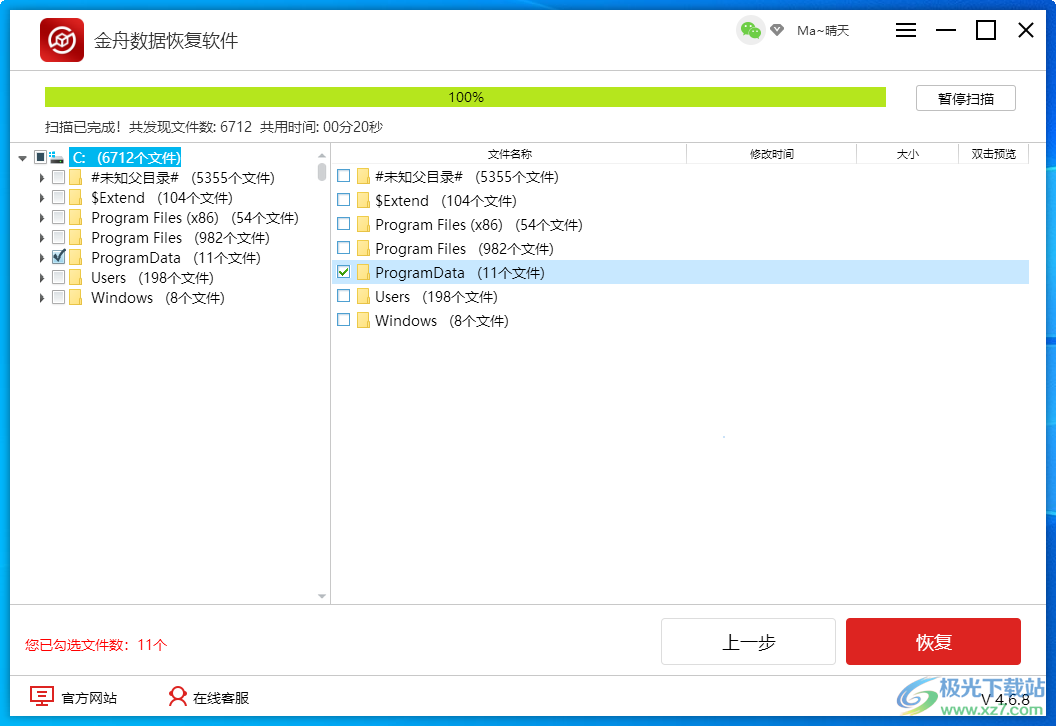Uncheck ProgramData checkbox in file list
1056x726 pixels.
tap(343, 272)
